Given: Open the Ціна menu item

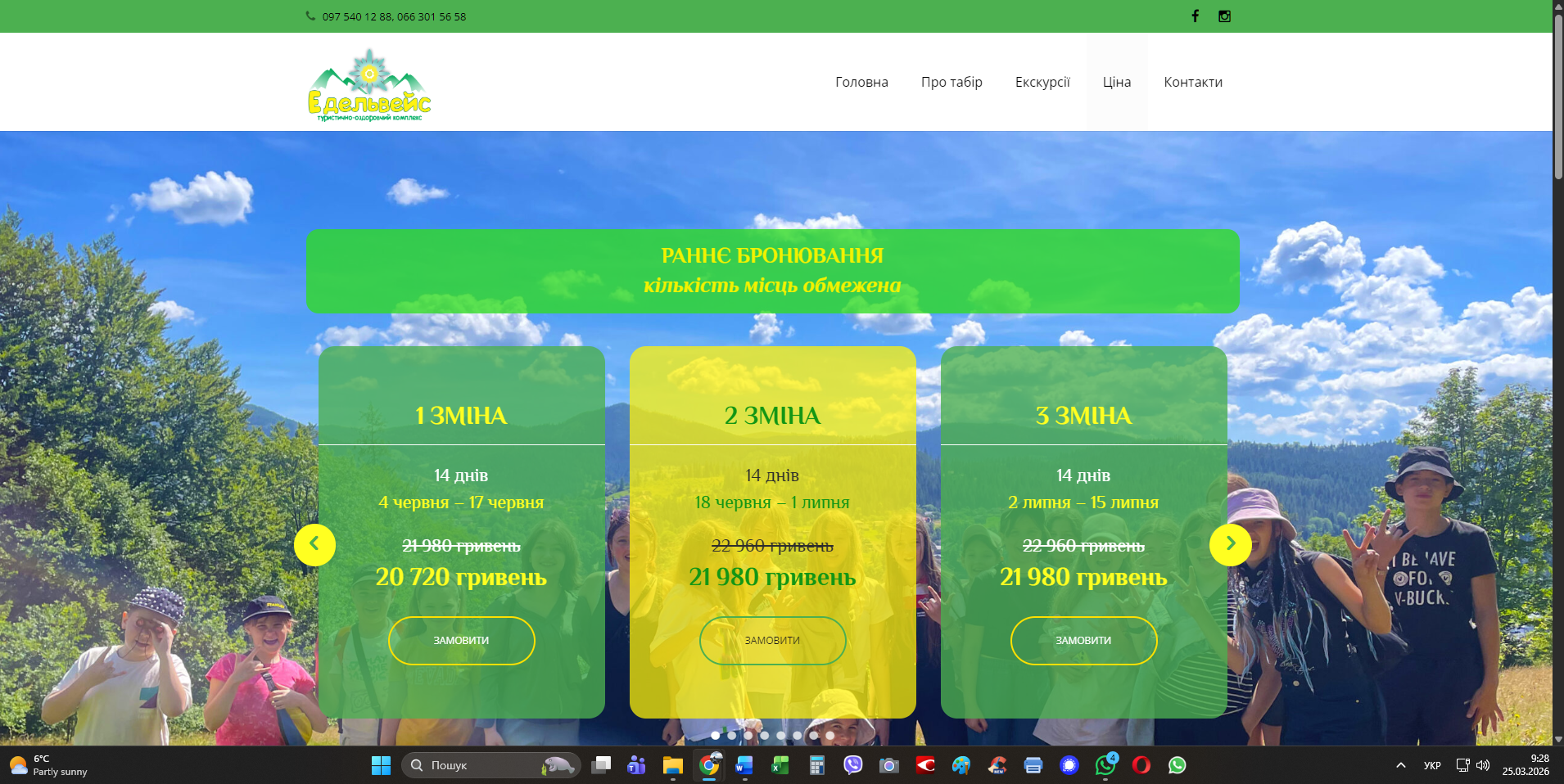Looking at the screenshot, I should click(x=1116, y=82).
